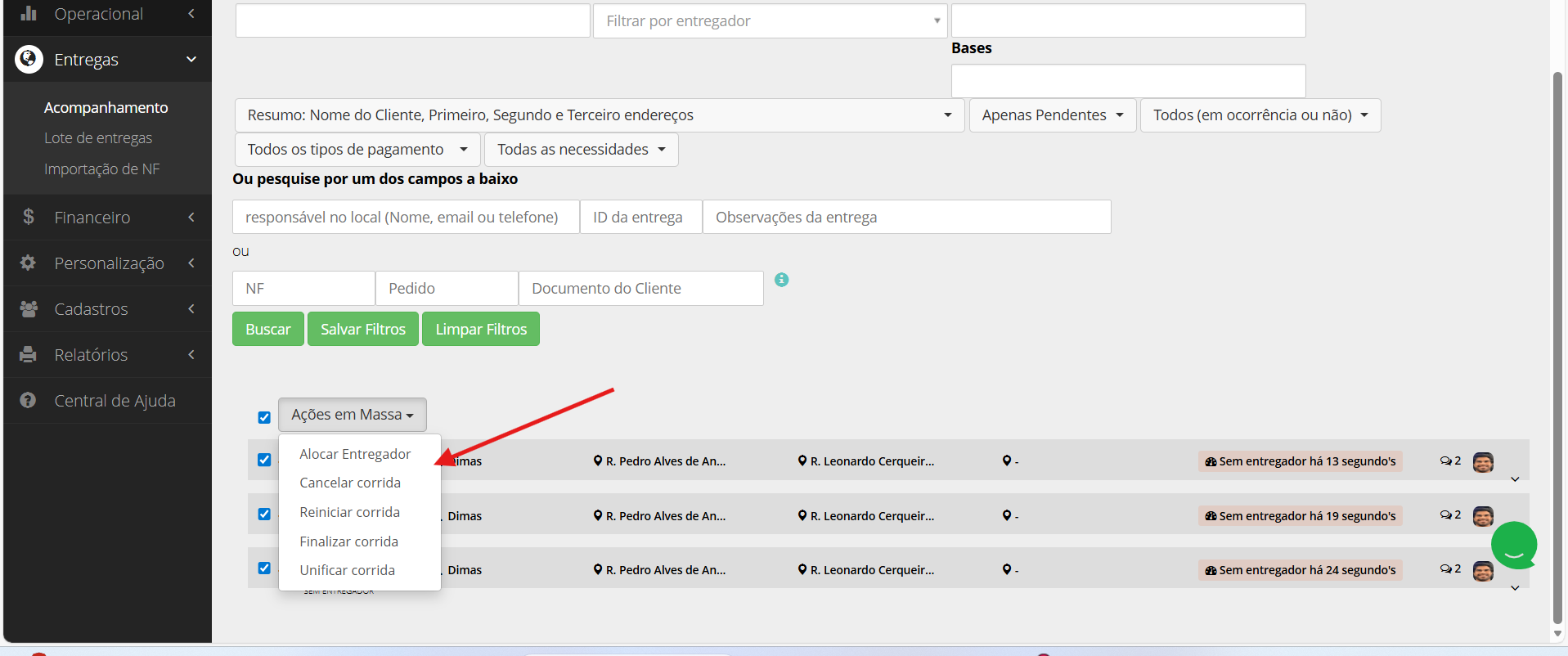The image size is (1568, 656).
Task: Click the Personalização gear icon
Action: [x=29, y=263]
